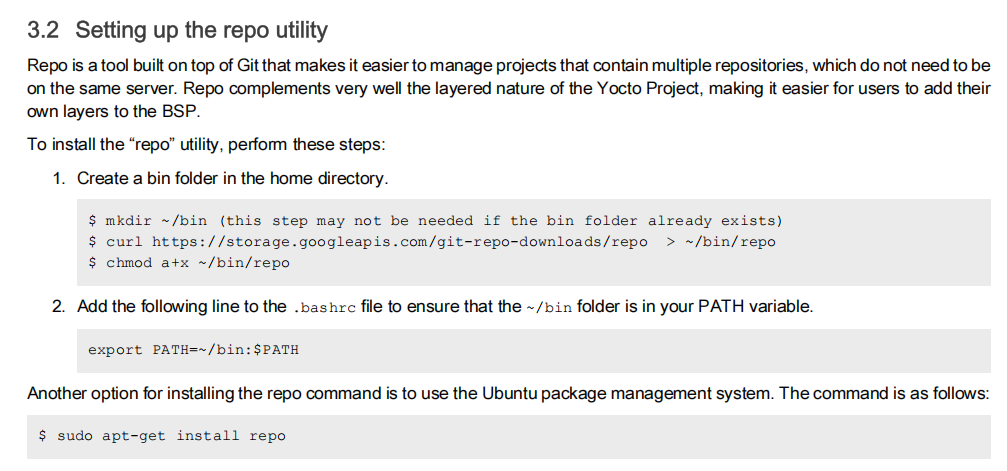Image resolution: width=1007 pixels, height=471 pixels.
Task: Click the parenthetical note about the bin folder already existing
Action: 500,221
